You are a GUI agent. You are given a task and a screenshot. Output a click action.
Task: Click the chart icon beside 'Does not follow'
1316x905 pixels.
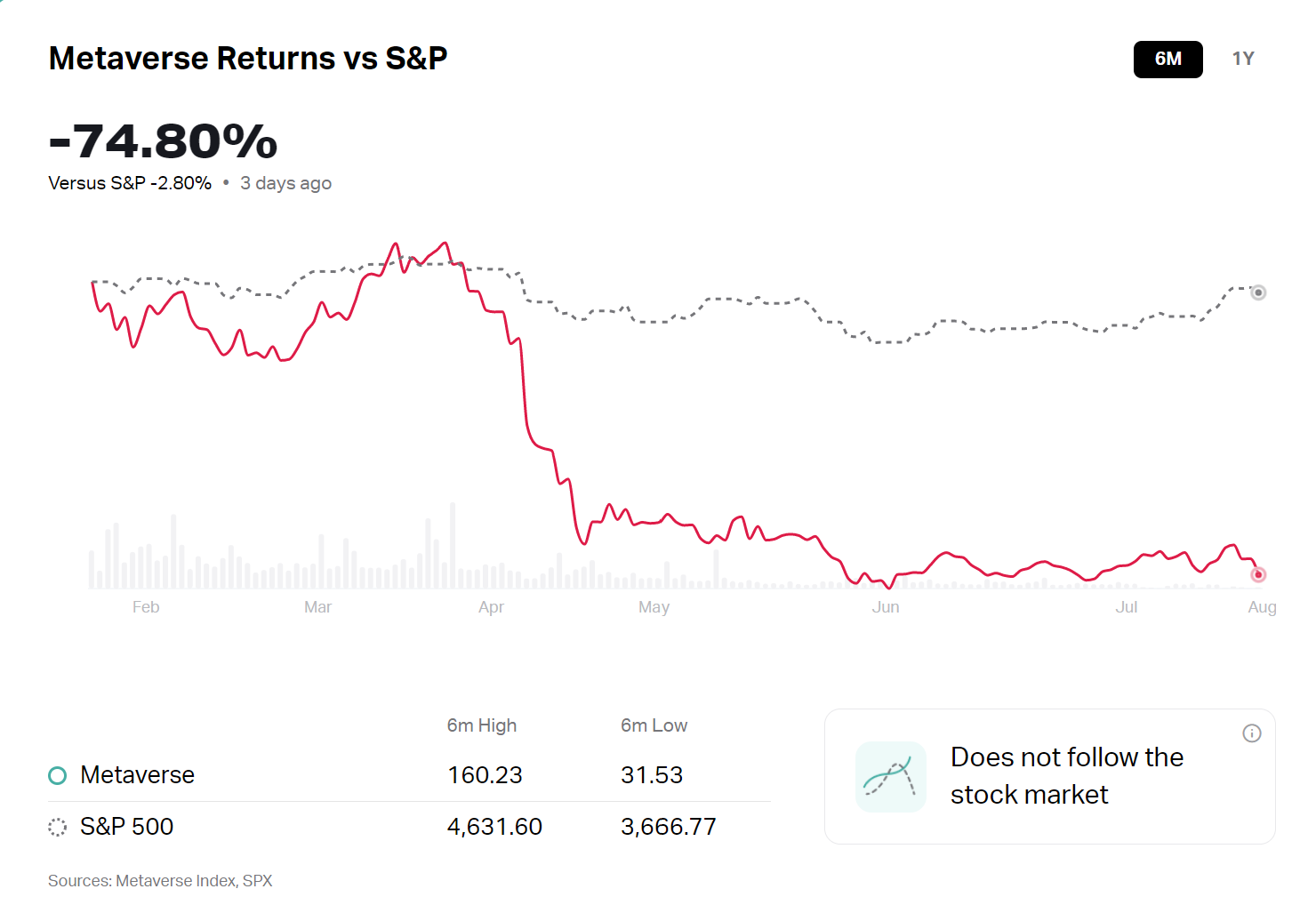click(890, 777)
